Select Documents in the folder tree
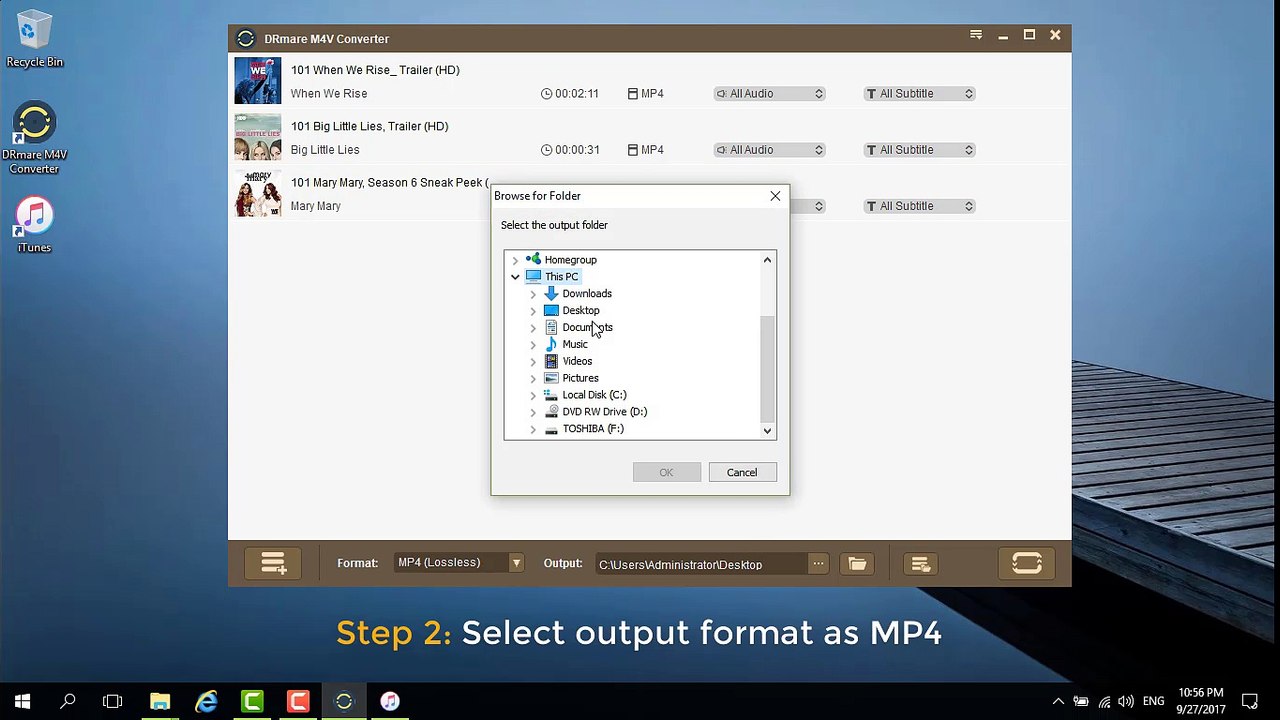Viewport: 1280px width, 720px height. point(587,328)
